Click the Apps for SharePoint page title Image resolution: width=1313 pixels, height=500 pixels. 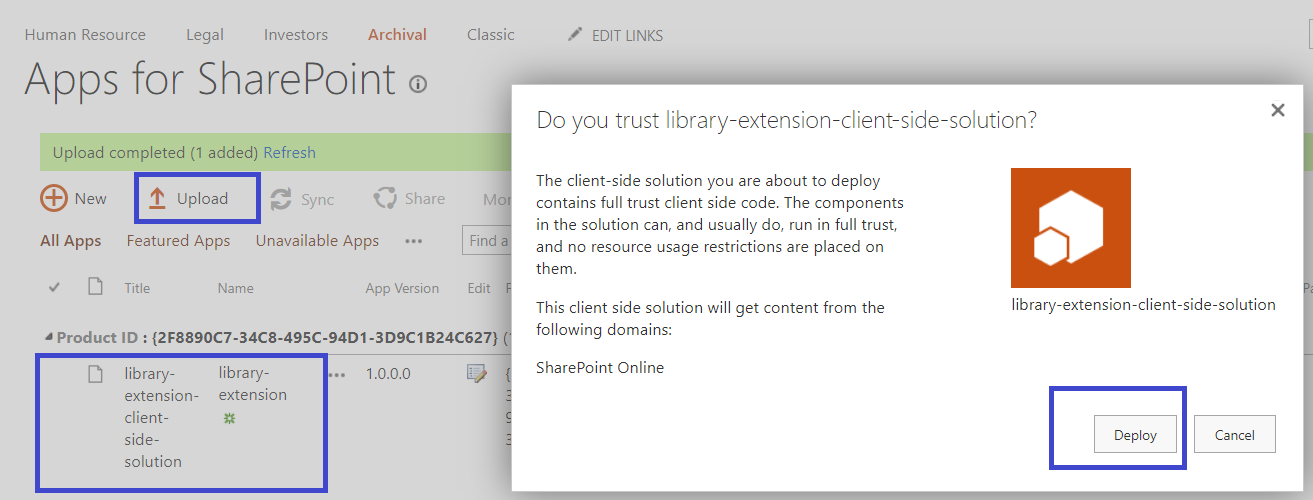coord(210,78)
